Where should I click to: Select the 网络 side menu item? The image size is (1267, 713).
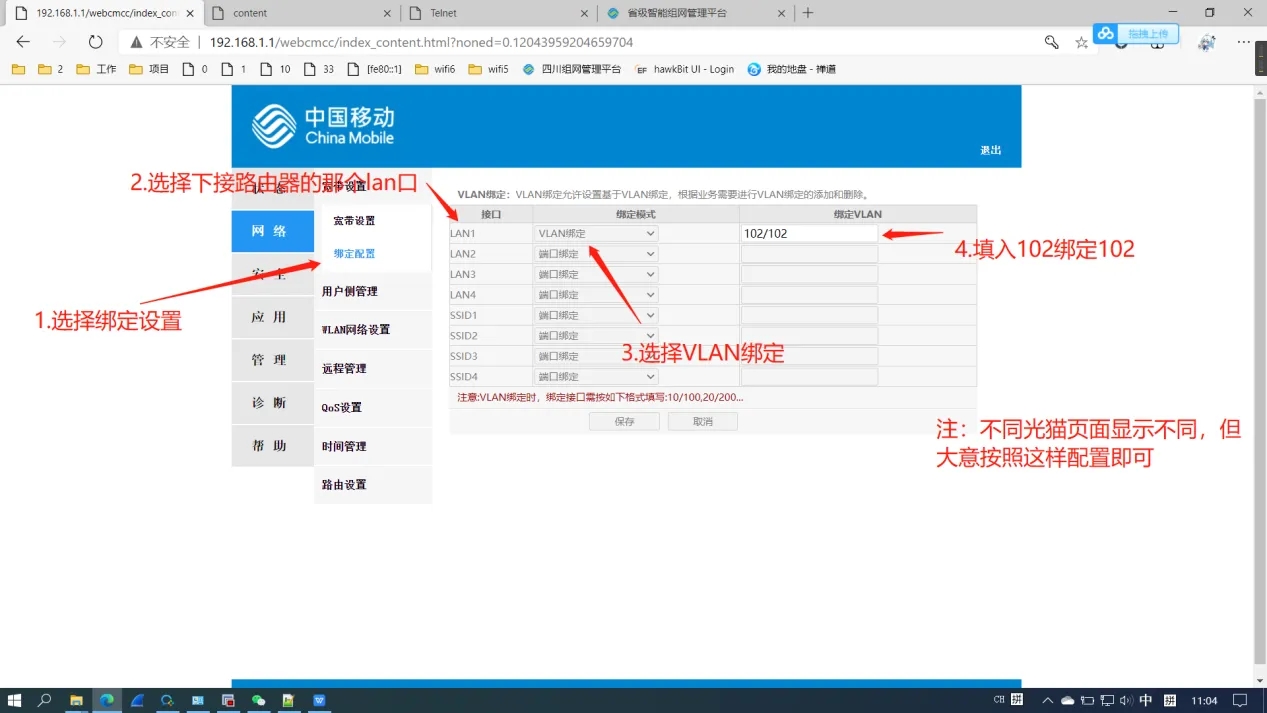[273, 231]
